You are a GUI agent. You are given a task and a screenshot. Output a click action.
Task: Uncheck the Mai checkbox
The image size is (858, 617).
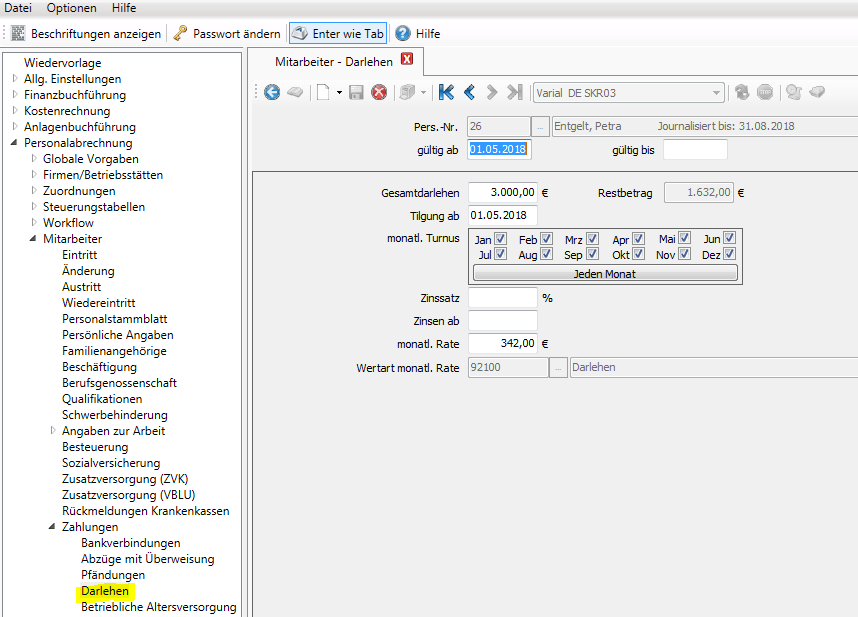[684, 238]
